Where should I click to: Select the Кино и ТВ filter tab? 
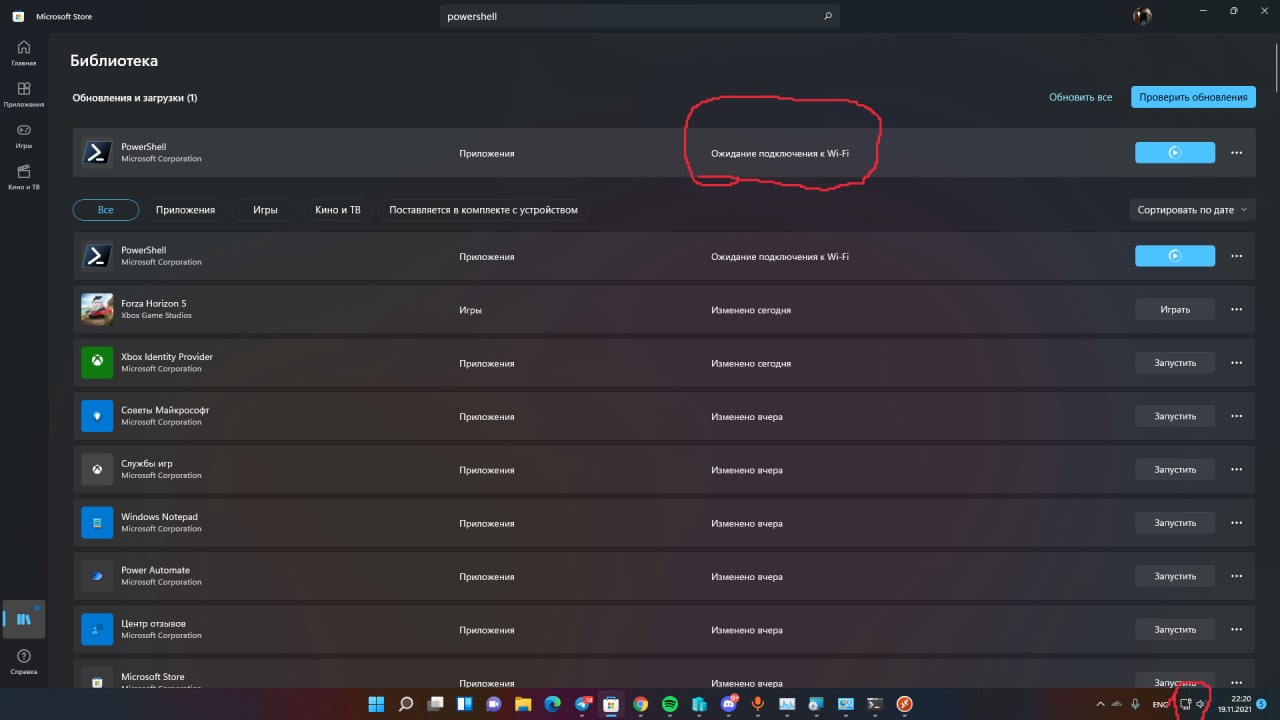click(337, 210)
